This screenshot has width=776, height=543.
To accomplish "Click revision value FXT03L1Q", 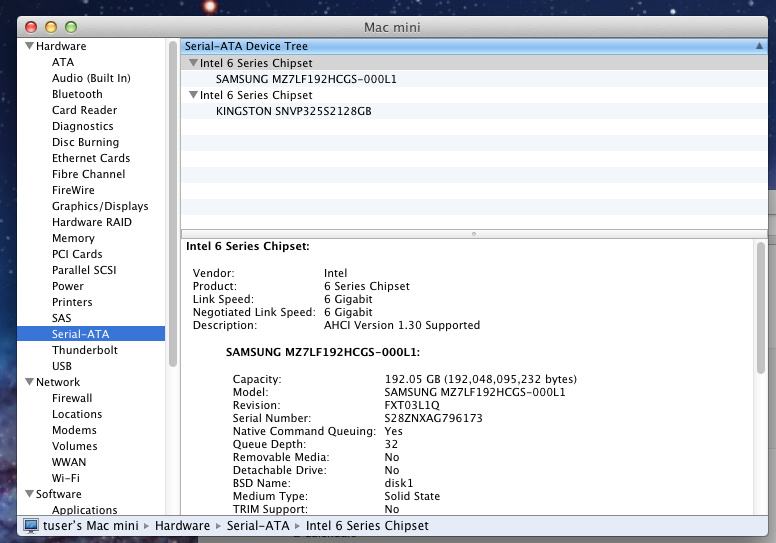I will pos(412,405).
